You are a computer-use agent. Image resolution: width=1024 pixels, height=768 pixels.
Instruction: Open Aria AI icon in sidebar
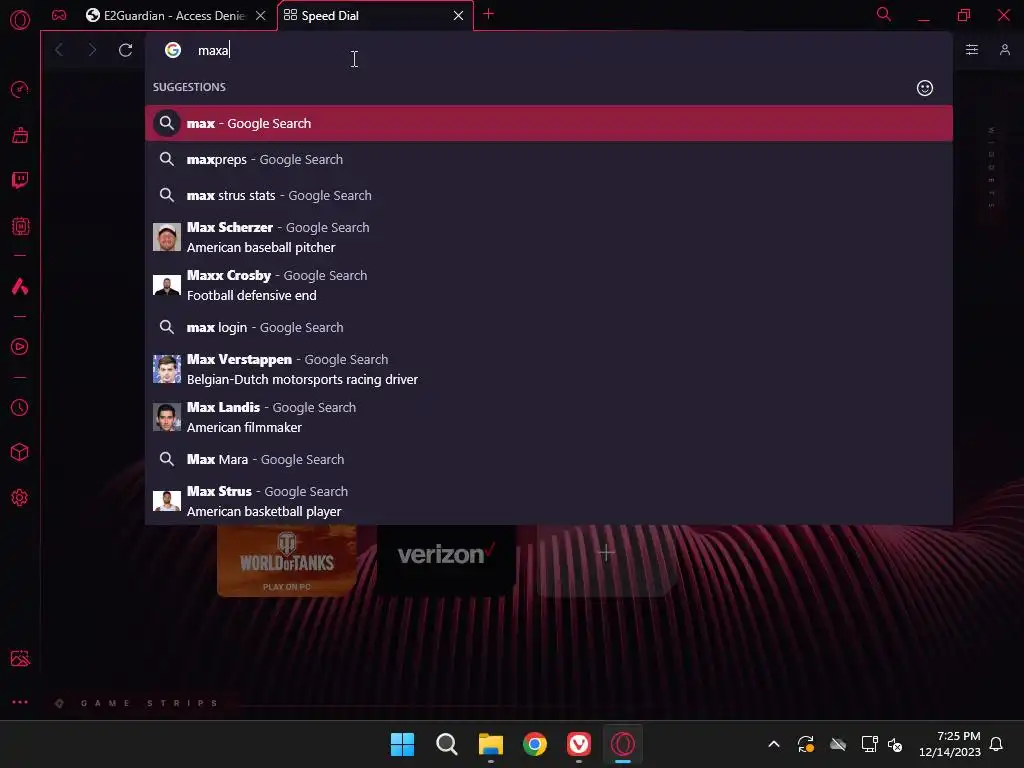pyautogui.click(x=20, y=286)
